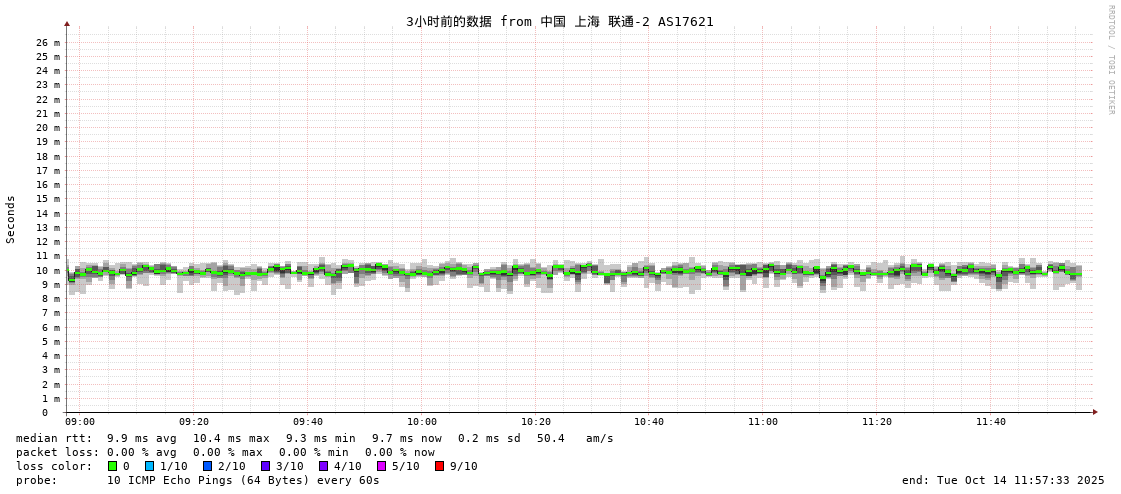The height and width of the screenshot is (494, 1121).
Task: Click the median rtt statistics line
Action: (x=315, y=438)
